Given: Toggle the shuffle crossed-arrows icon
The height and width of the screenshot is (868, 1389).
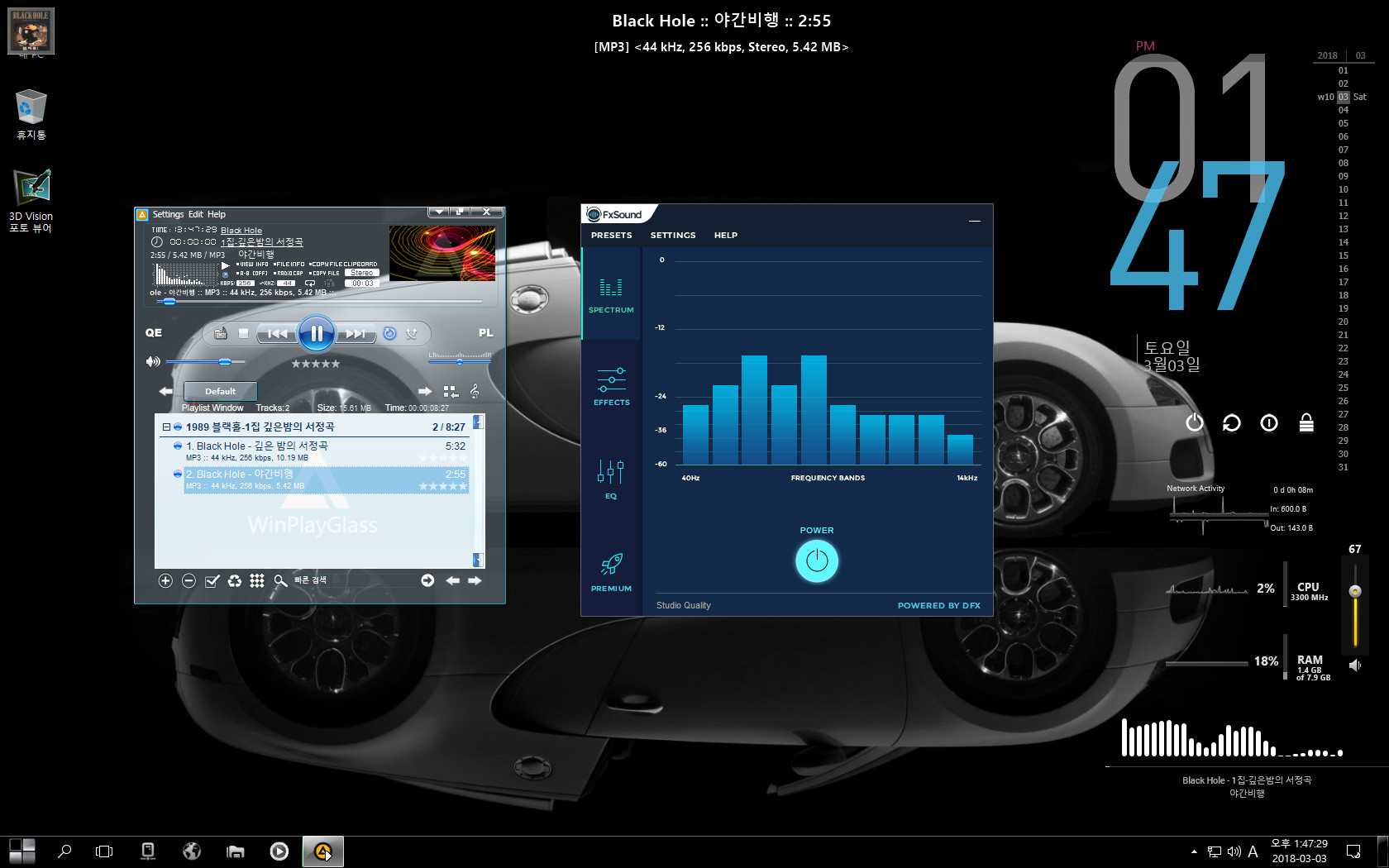Looking at the screenshot, I should [412, 333].
